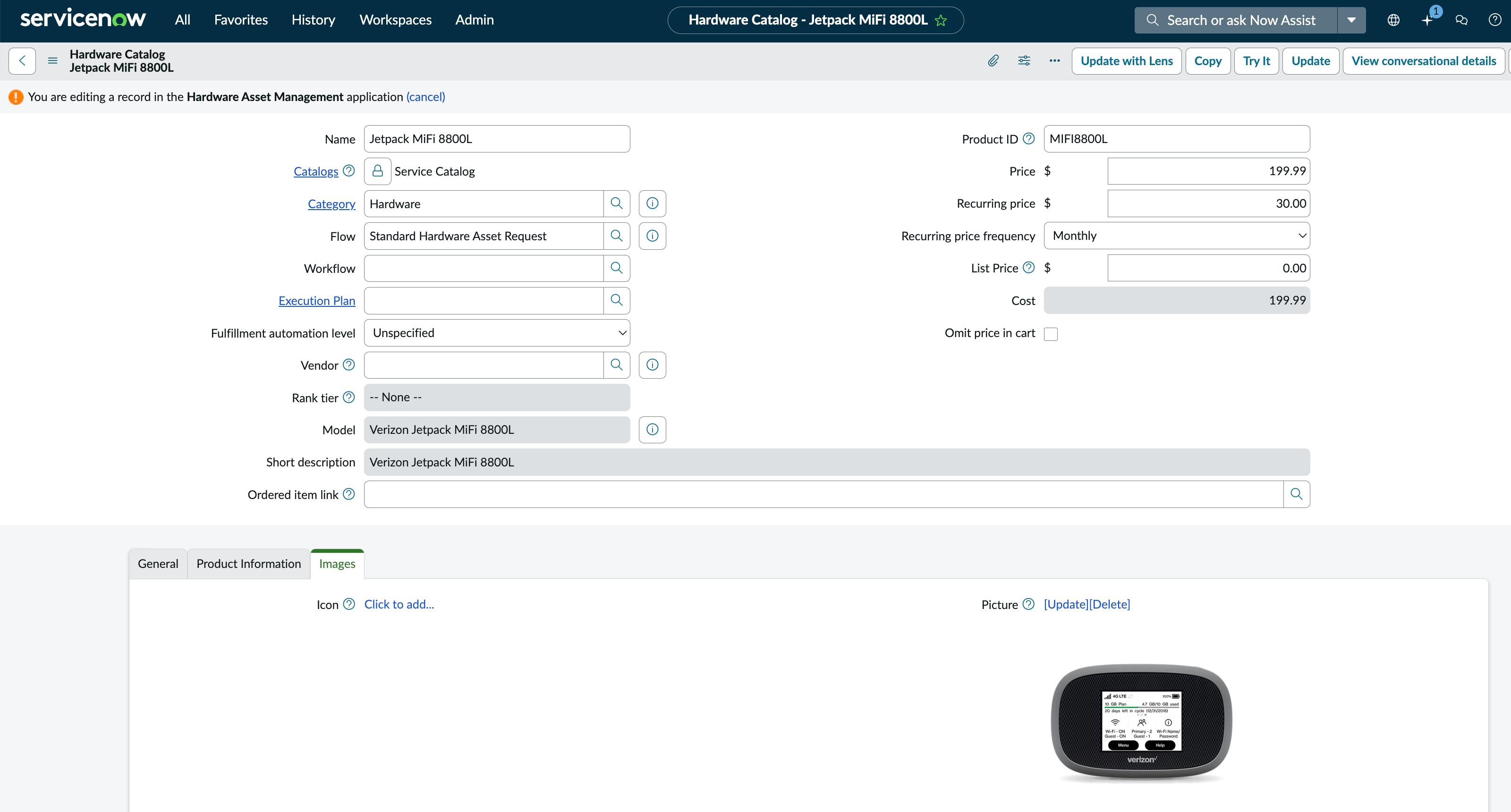Click the Jetpack MiFi device picture
This screenshot has width=1511, height=812.
[1141, 723]
